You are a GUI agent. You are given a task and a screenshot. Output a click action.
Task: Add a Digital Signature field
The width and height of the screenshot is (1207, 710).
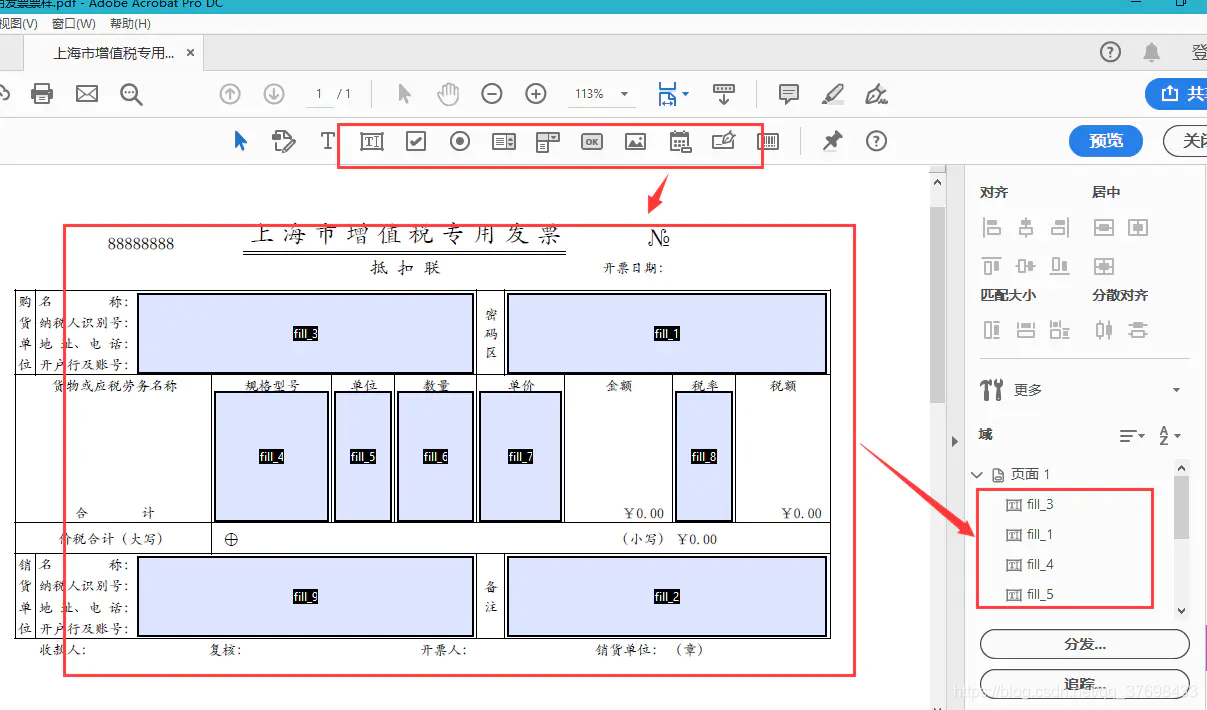tap(723, 141)
